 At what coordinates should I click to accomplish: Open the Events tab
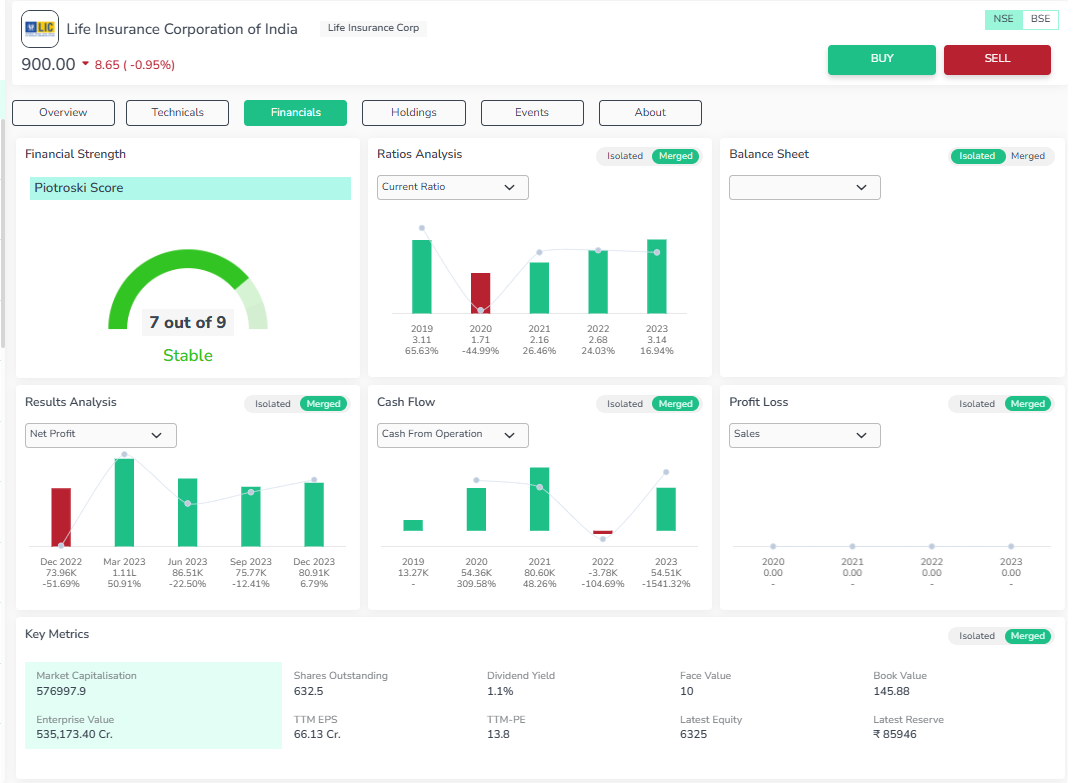point(532,113)
